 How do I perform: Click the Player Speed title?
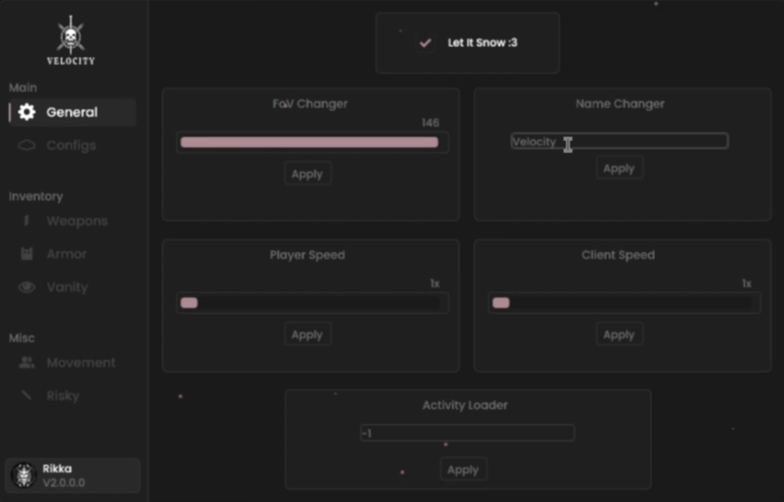[308, 255]
